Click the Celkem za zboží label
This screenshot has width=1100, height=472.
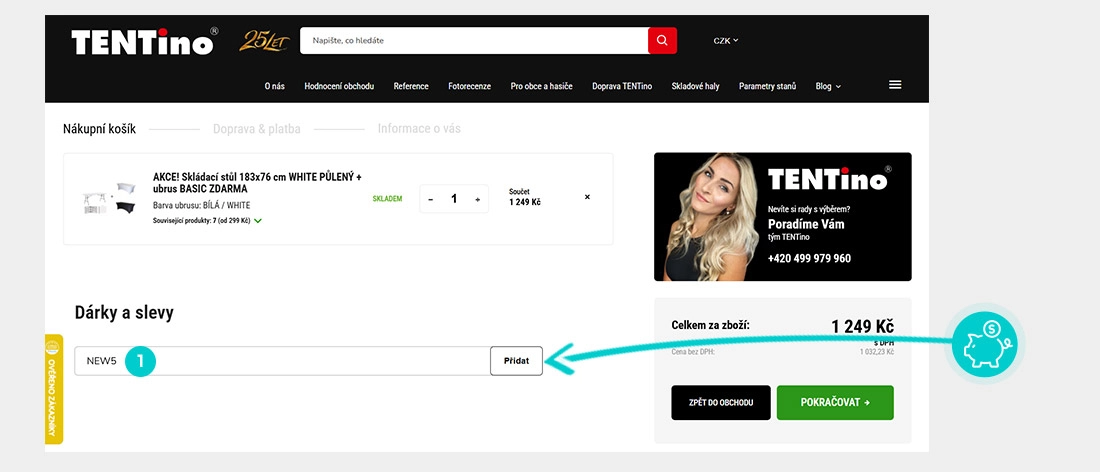tap(711, 325)
